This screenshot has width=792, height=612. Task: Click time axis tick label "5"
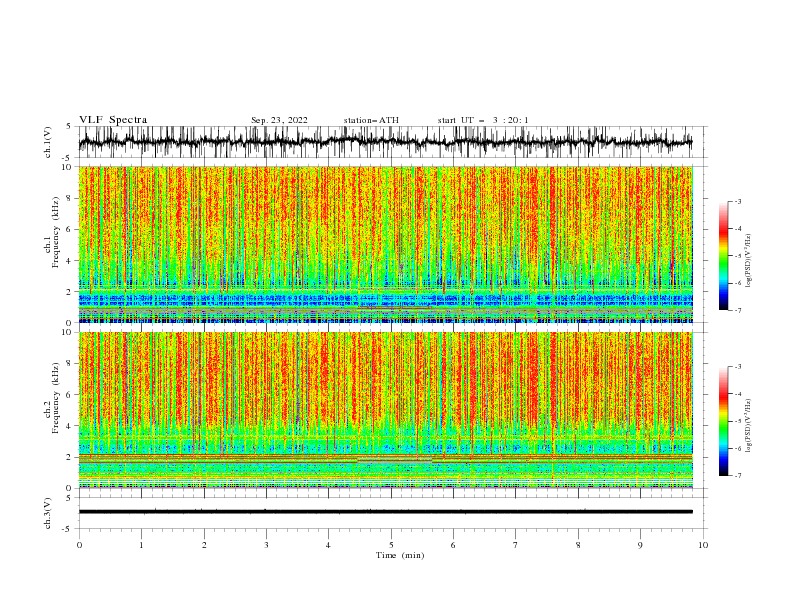[391, 545]
